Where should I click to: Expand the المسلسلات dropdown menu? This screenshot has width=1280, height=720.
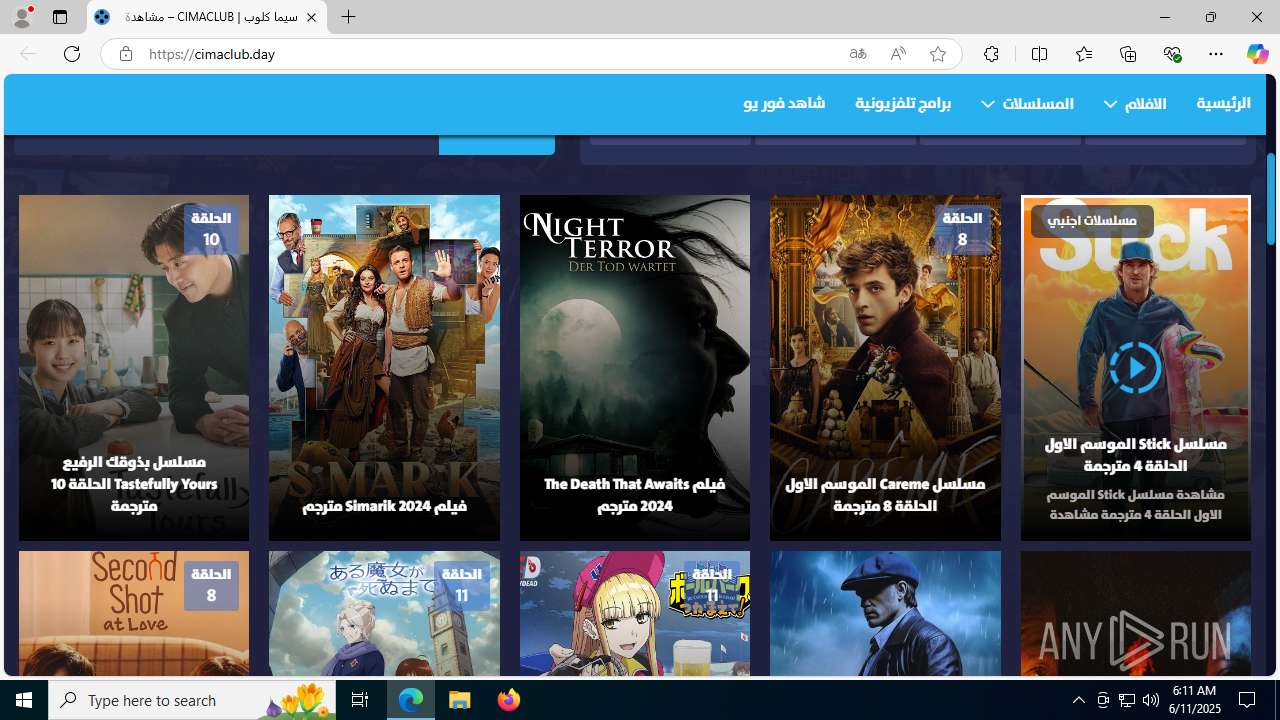tap(1027, 103)
